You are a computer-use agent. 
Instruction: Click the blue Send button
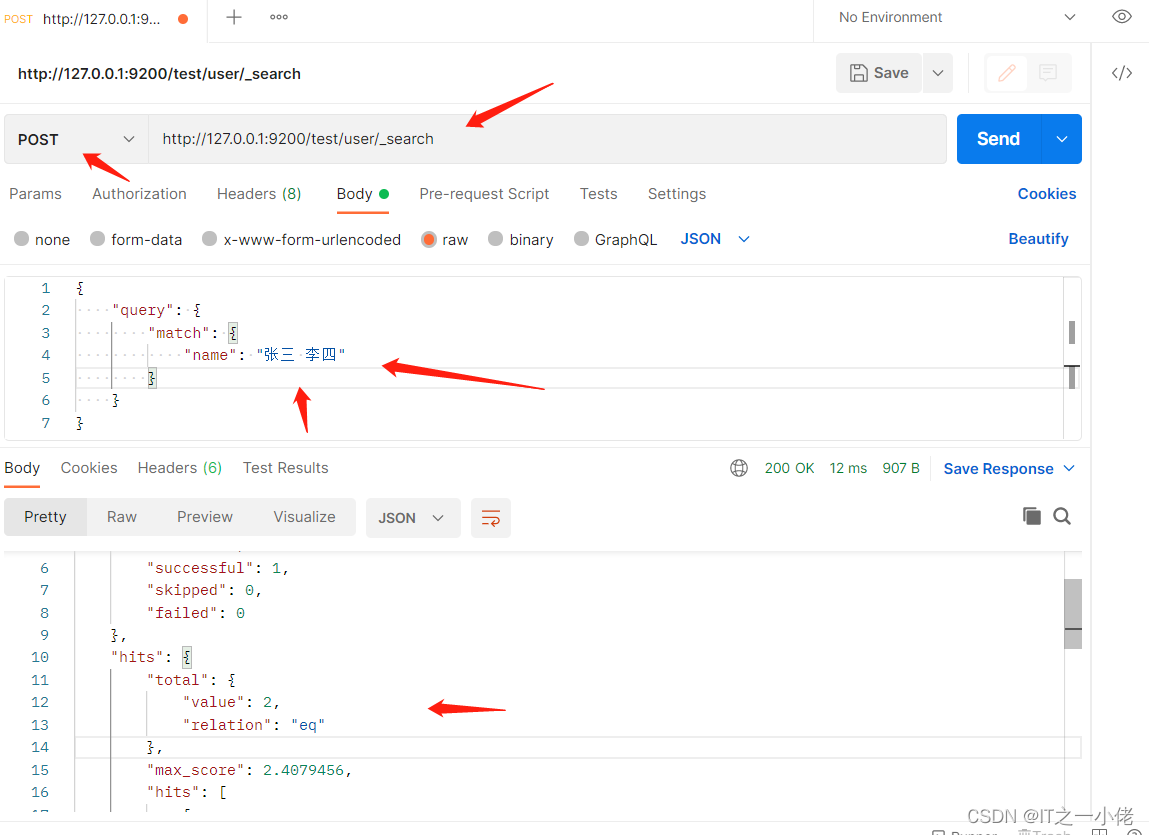point(998,139)
